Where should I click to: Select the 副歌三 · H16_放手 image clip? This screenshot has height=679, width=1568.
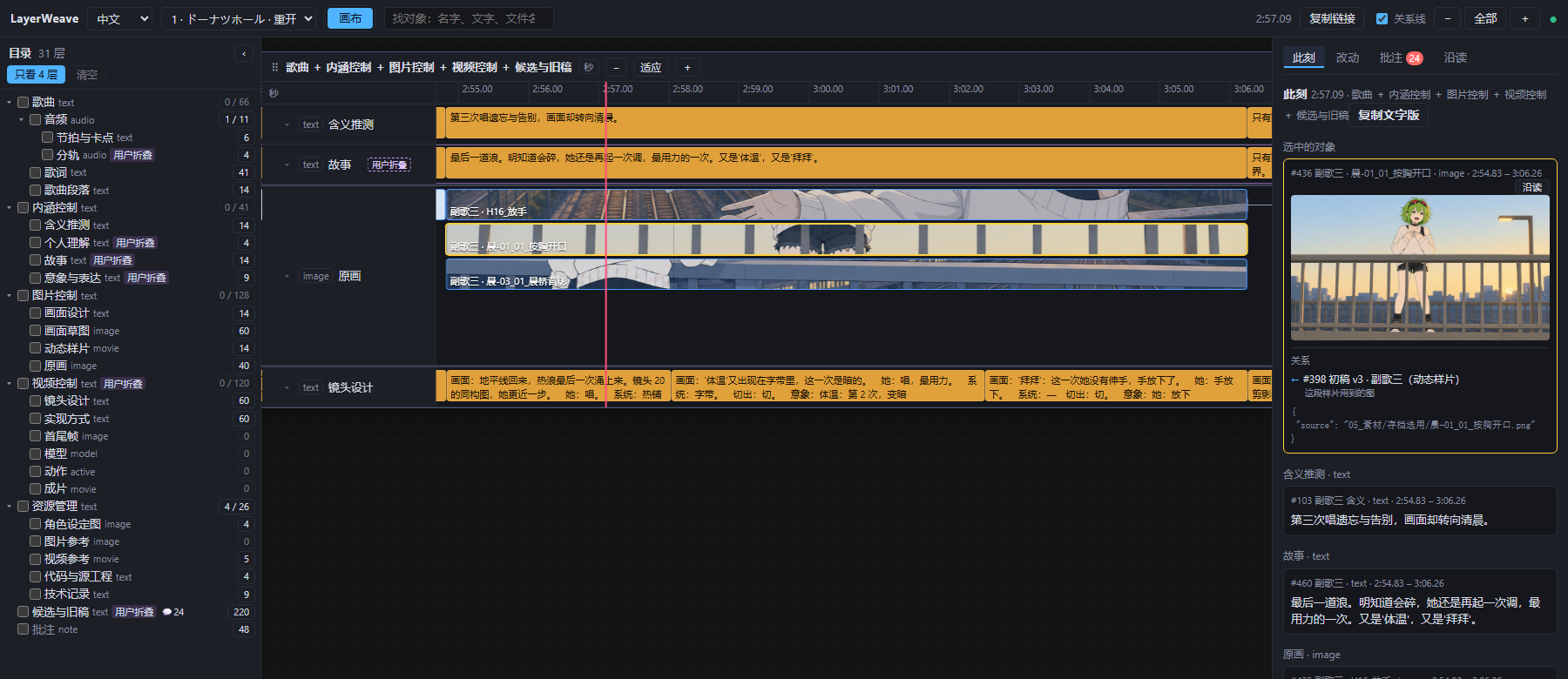click(x=846, y=205)
